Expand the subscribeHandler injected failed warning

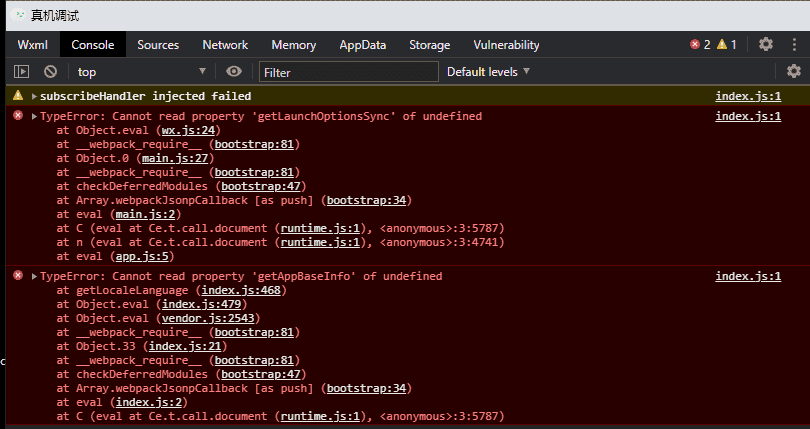tap(34, 97)
